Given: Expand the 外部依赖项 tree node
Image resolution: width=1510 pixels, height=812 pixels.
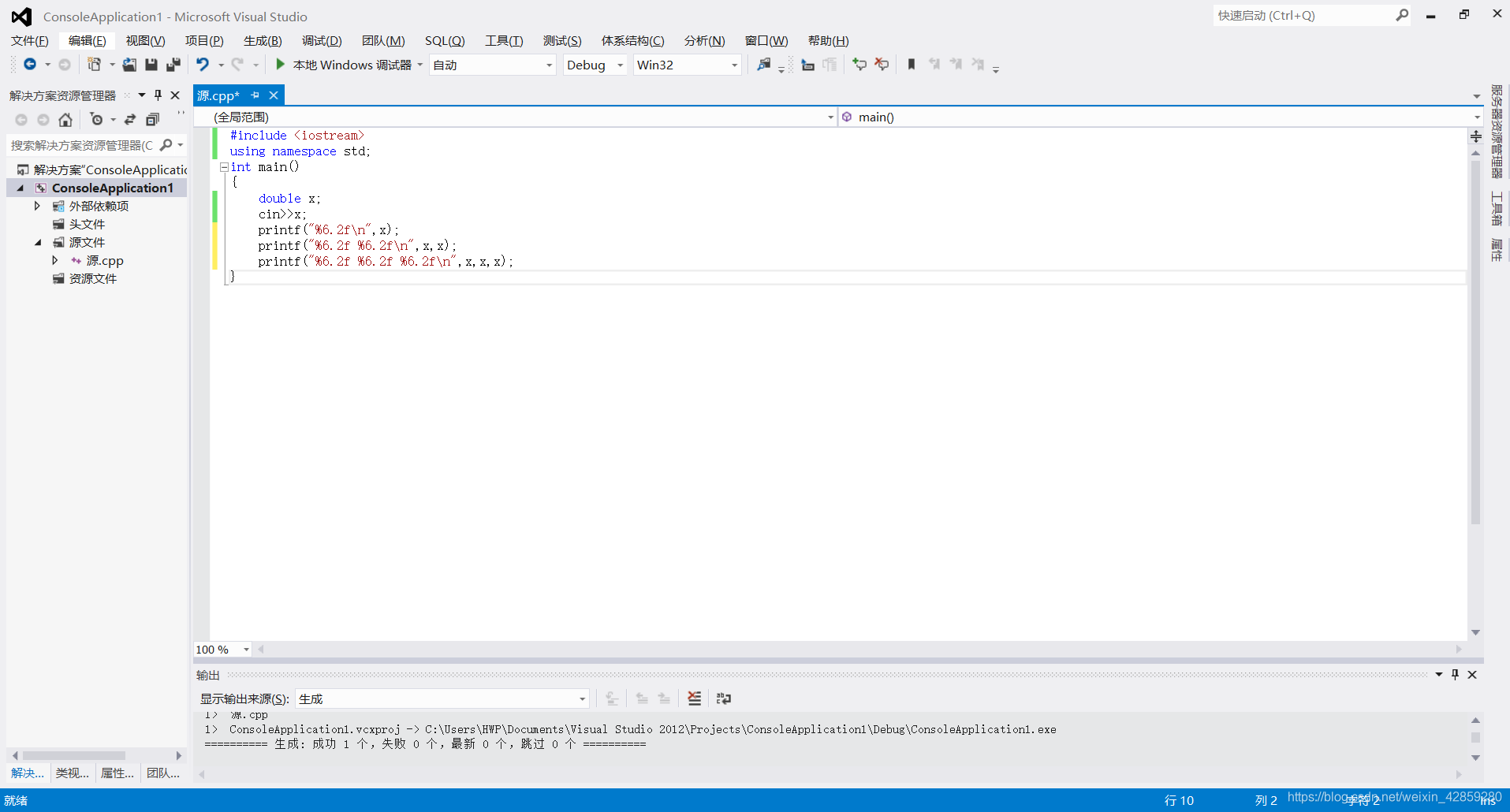Looking at the screenshot, I should click(x=37, y=206).
